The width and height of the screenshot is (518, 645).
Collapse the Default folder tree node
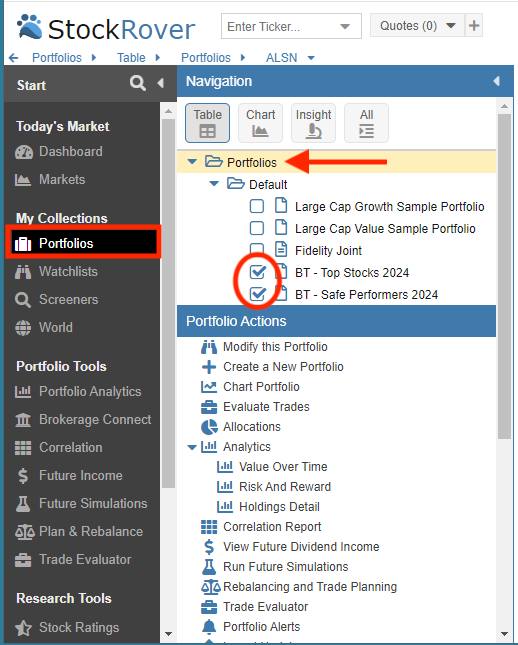[x=214, y=184]
